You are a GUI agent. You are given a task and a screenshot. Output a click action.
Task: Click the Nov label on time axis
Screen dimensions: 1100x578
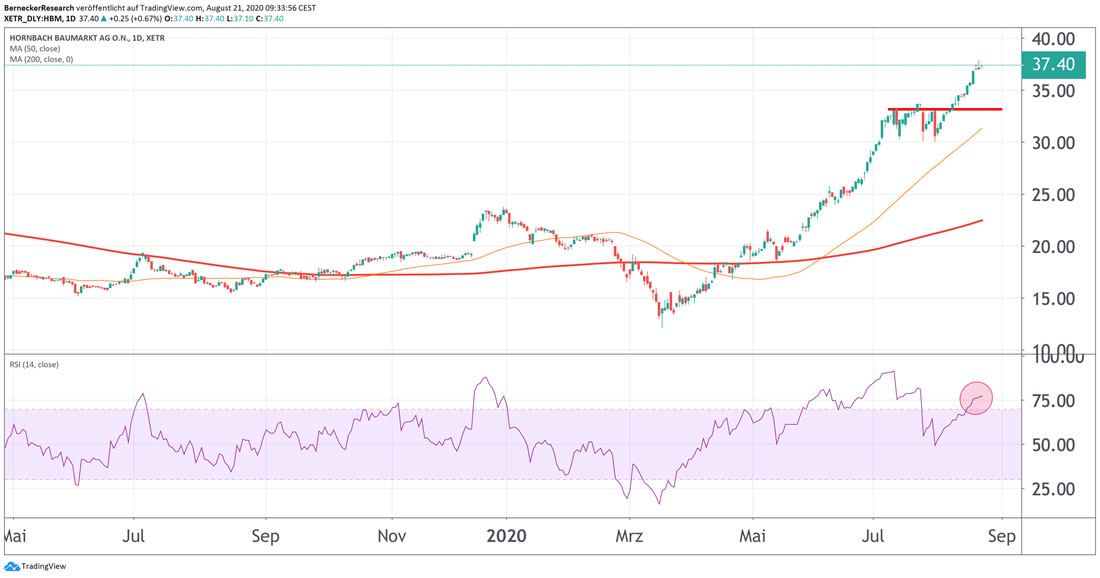point(392,535)
